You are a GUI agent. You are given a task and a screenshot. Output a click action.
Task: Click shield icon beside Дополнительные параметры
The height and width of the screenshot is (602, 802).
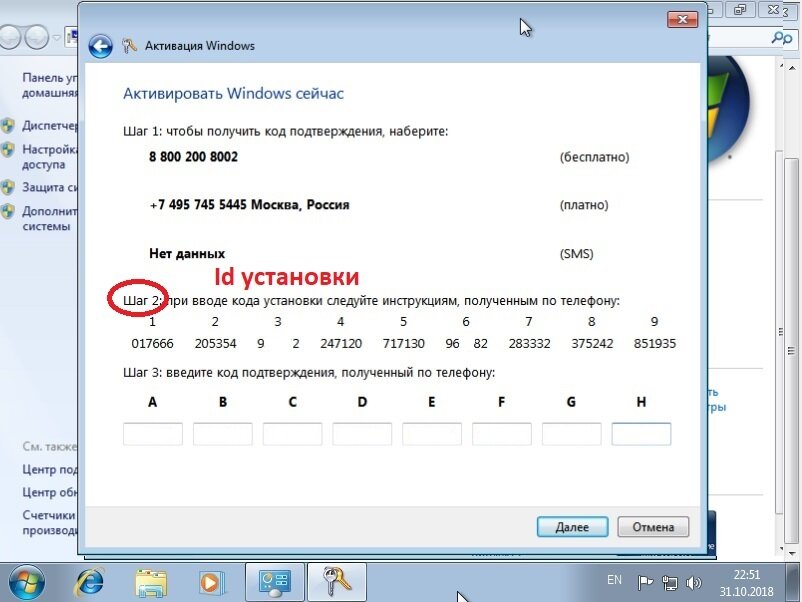[x=8, y=211]
